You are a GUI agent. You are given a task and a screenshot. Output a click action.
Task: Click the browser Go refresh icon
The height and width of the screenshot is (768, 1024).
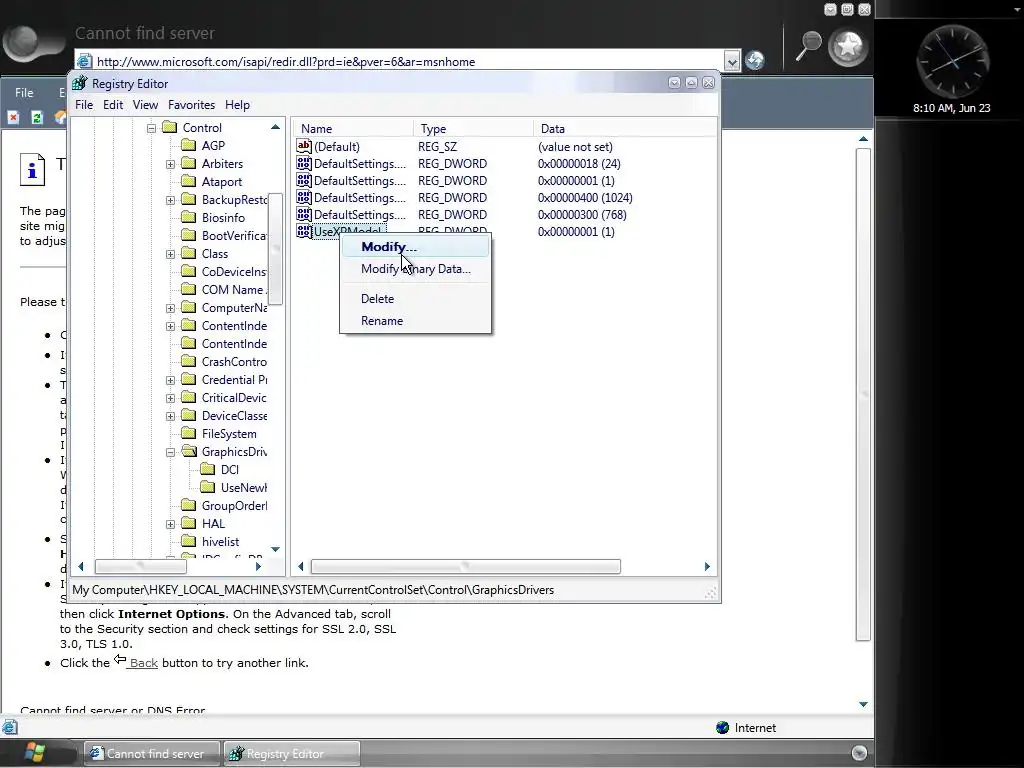click(x=755, y=60)
